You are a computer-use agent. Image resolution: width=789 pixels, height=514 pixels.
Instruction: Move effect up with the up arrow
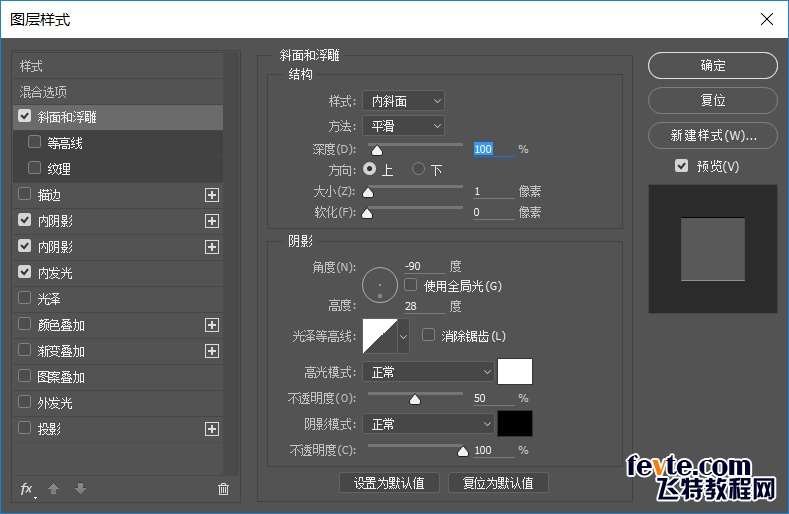[53, 489]
